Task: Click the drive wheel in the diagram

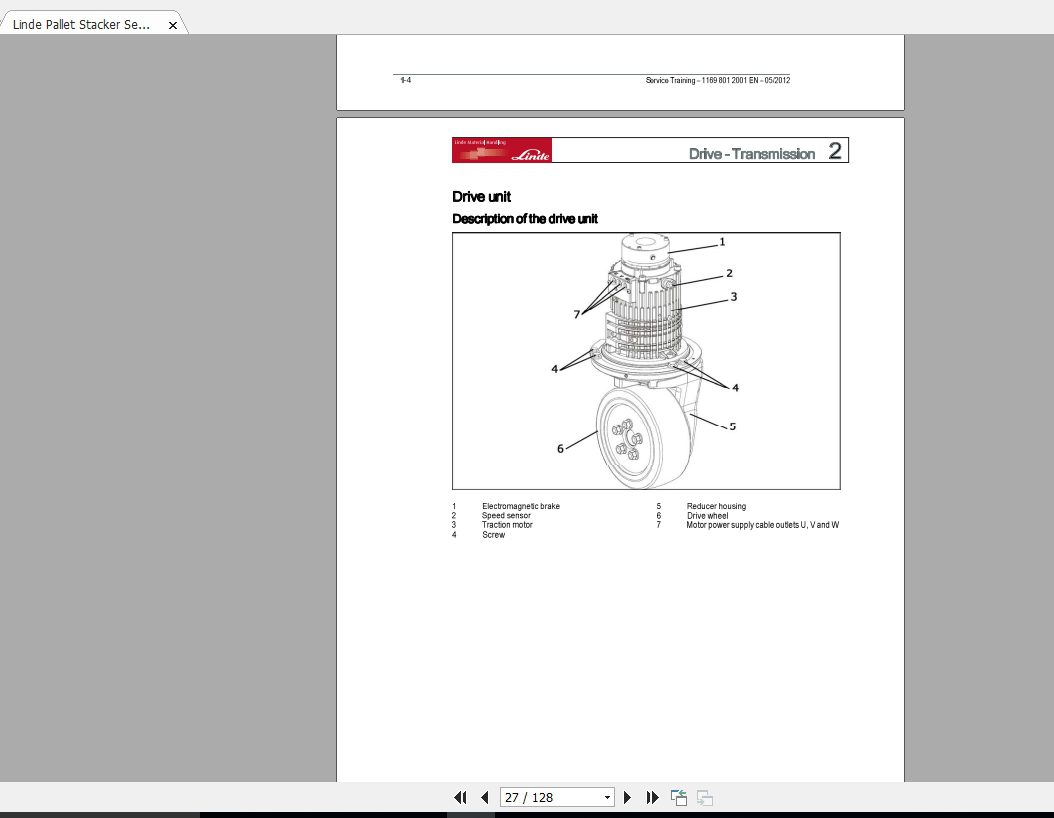Action: click(x=630, y=440)
